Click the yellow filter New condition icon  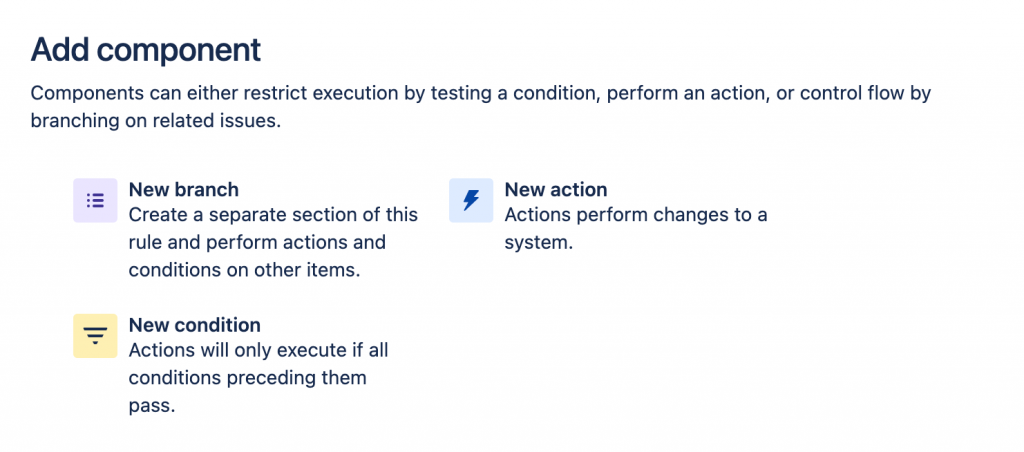coord(95,336)
